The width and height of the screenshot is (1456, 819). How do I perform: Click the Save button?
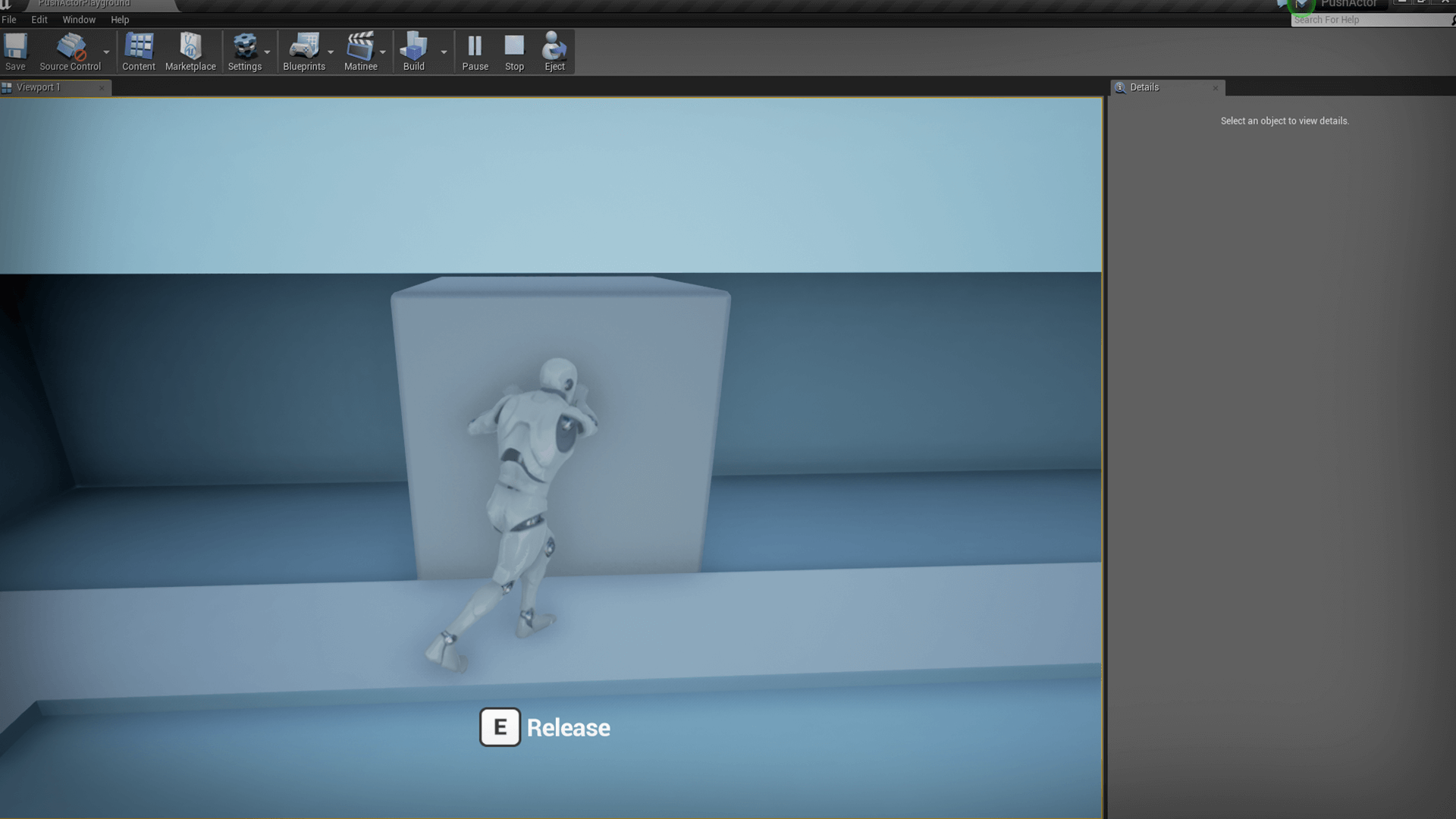coord(14,52)
